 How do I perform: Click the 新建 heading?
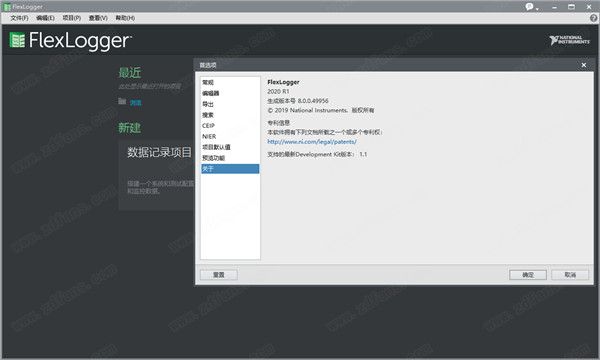click(129, 127)
